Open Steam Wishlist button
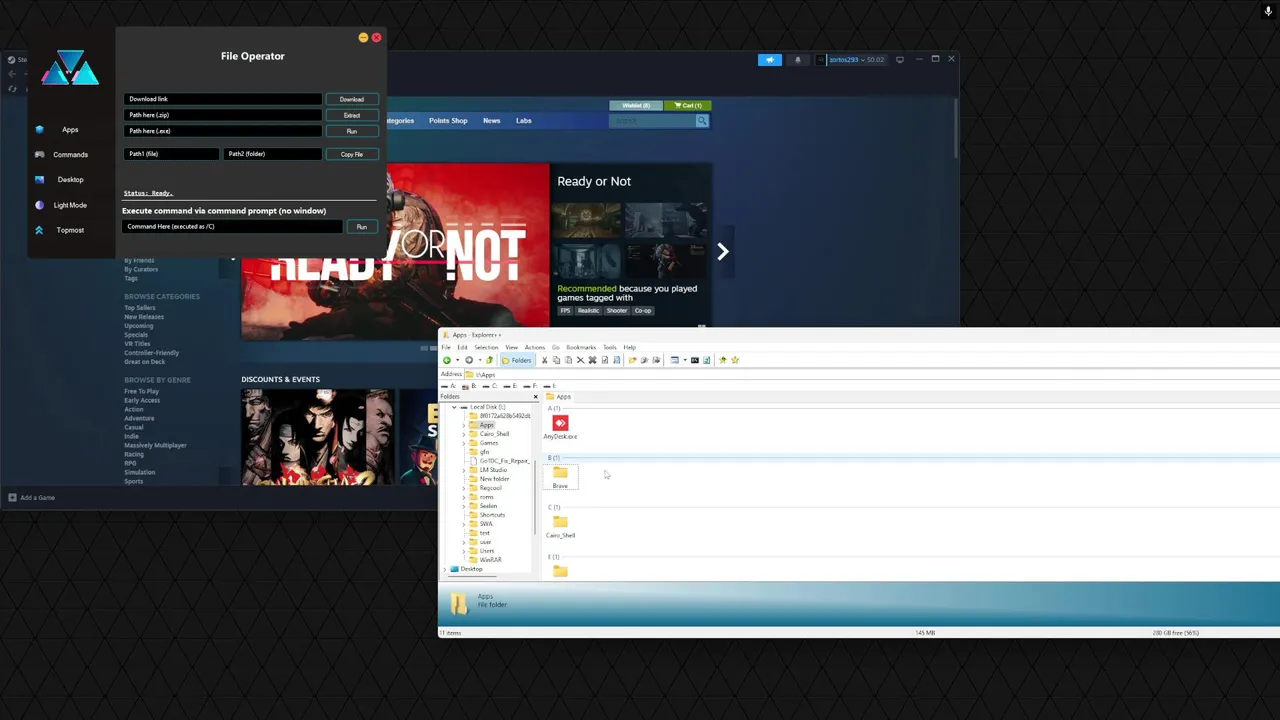Screen dimensions: 1280x720 (635, 105)
